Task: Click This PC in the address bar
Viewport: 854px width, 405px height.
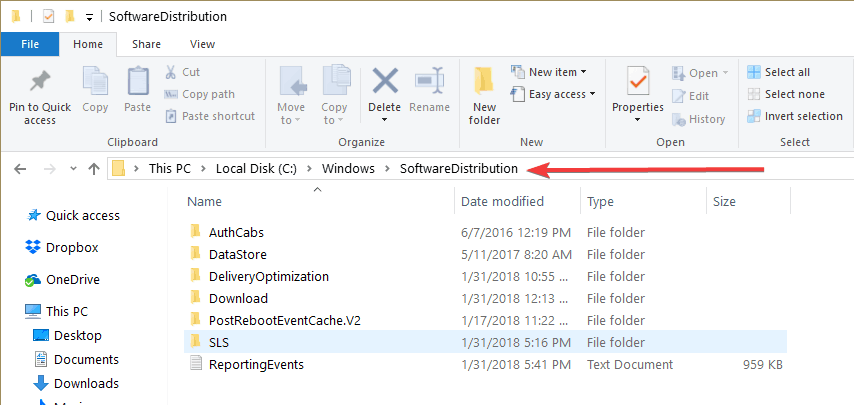Action: pos(170,169)
